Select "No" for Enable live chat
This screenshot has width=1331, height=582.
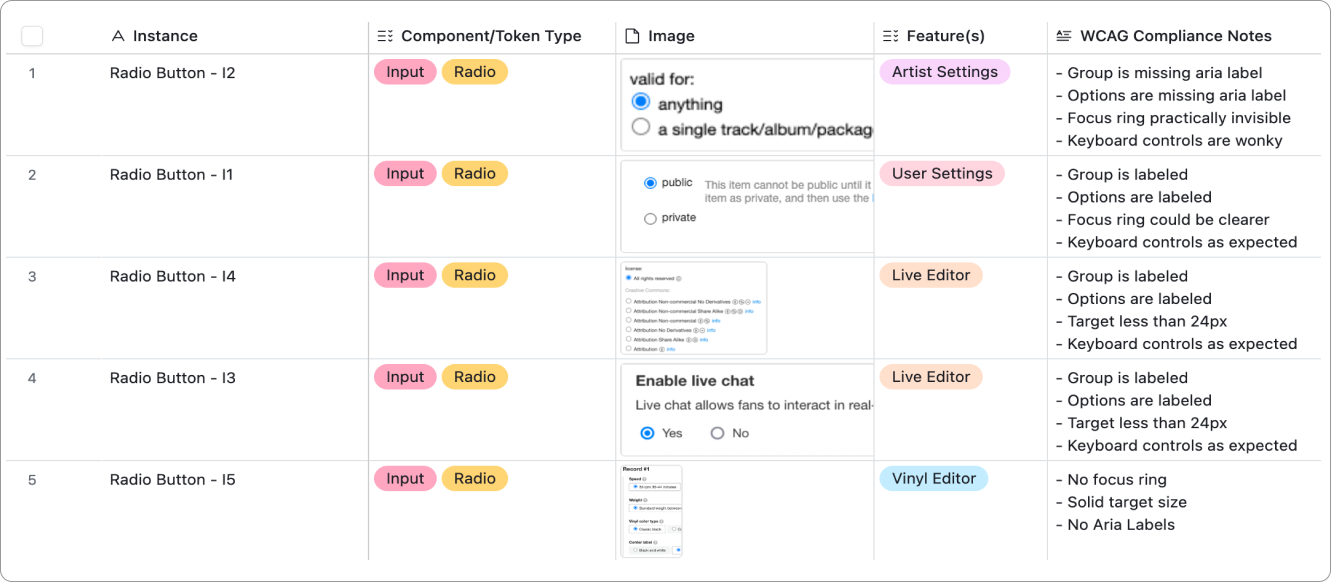717,433
